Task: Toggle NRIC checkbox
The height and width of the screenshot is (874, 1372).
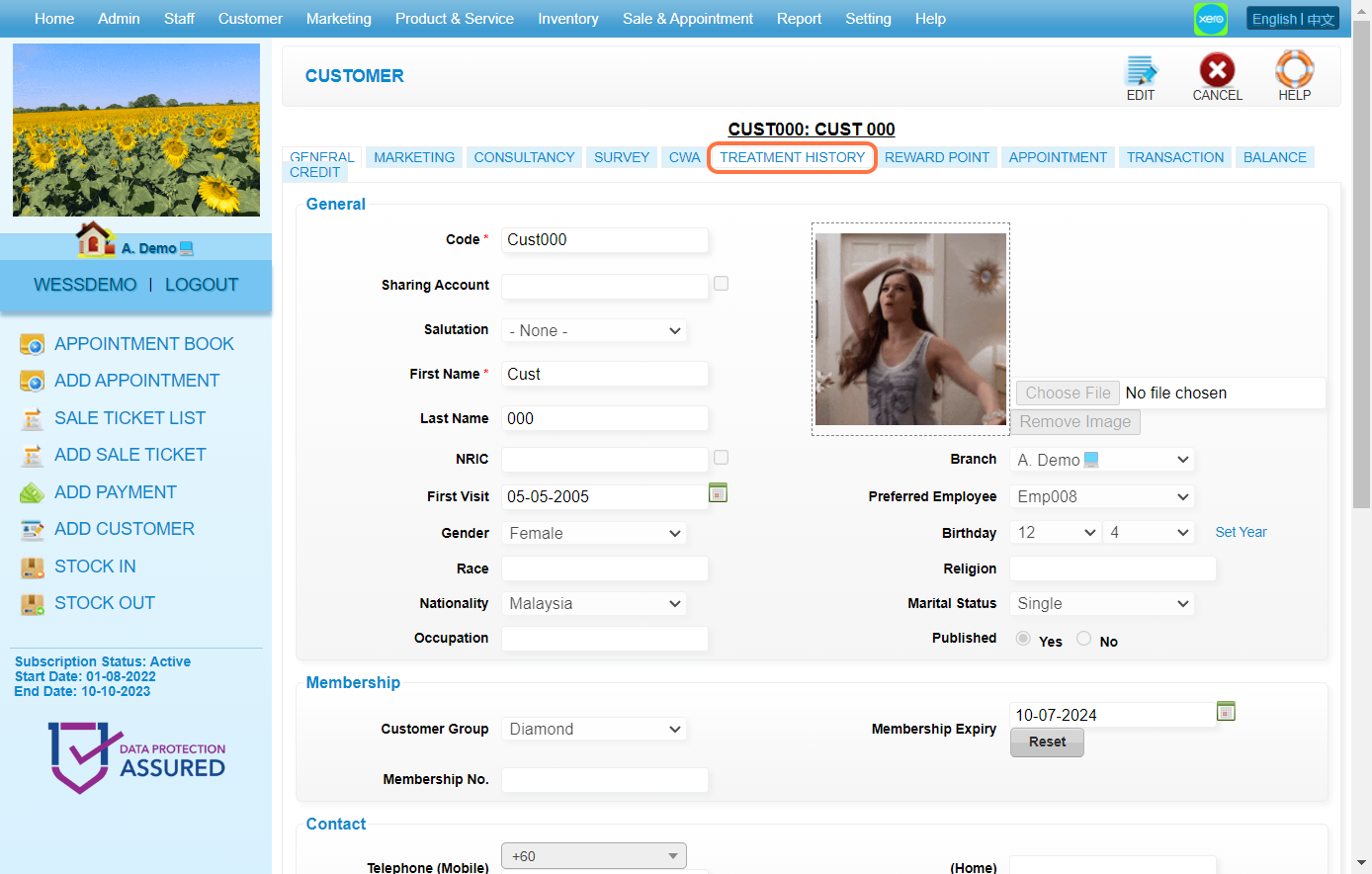Action: click(722, 458)
